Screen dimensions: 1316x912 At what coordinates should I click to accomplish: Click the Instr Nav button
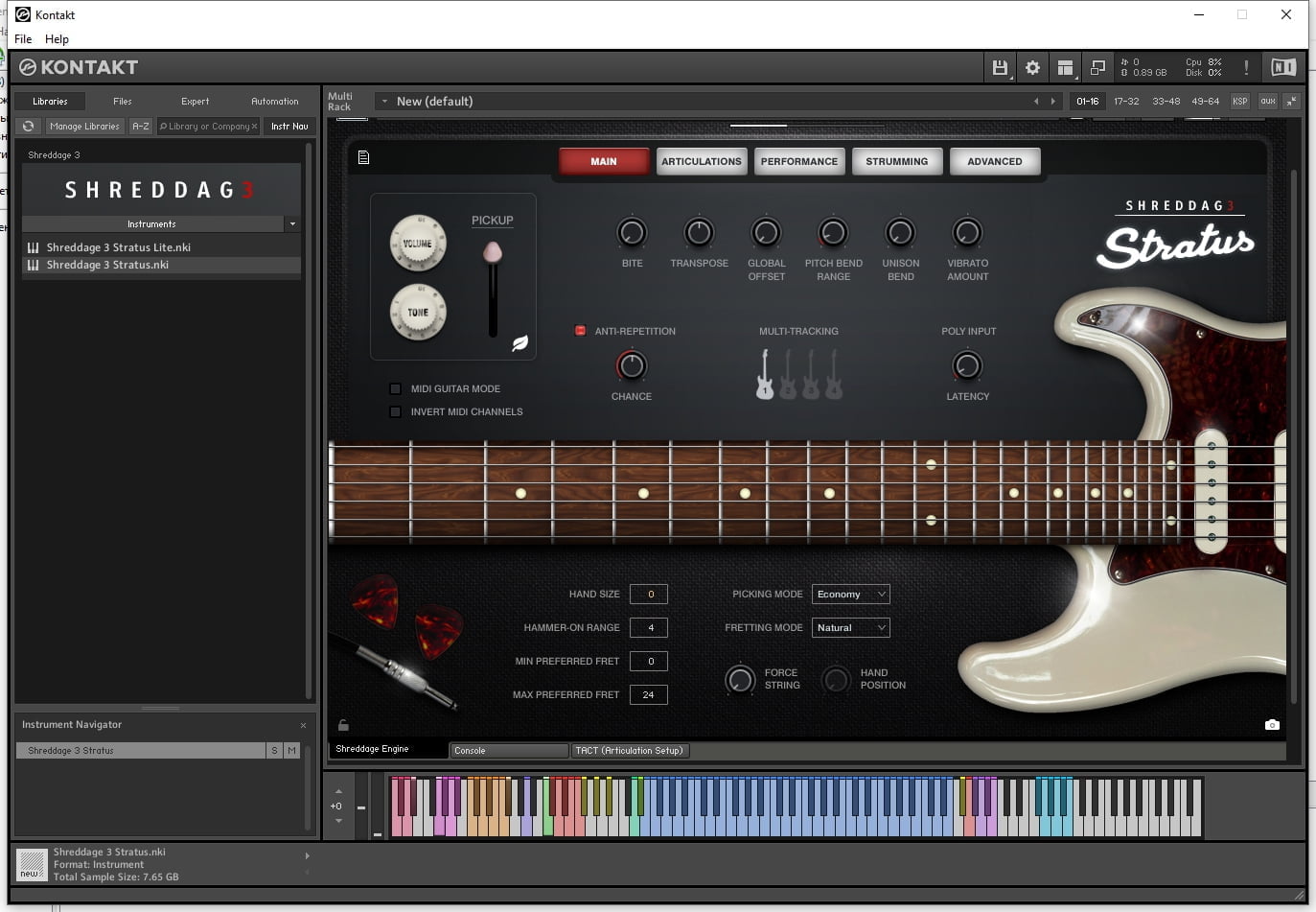pos(289,127)
